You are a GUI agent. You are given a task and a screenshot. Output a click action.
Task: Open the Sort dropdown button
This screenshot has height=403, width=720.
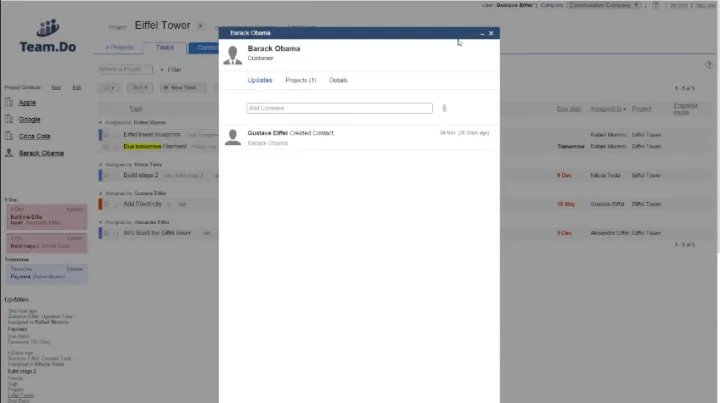click(x=140, y=88)
